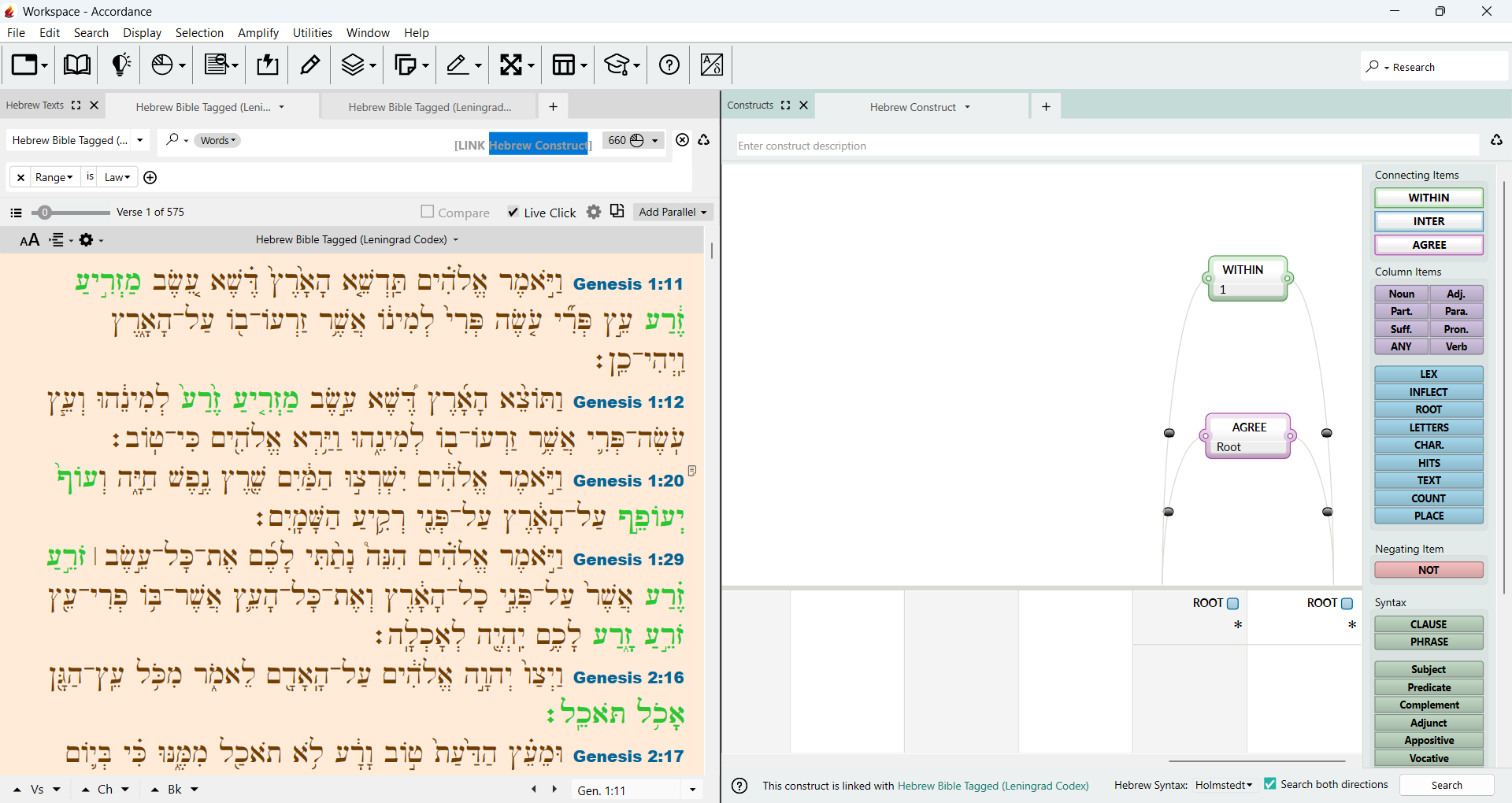Expand the Add Parallel dropdown
This screenshot has width=1512, height=803.
coord(673,212)
